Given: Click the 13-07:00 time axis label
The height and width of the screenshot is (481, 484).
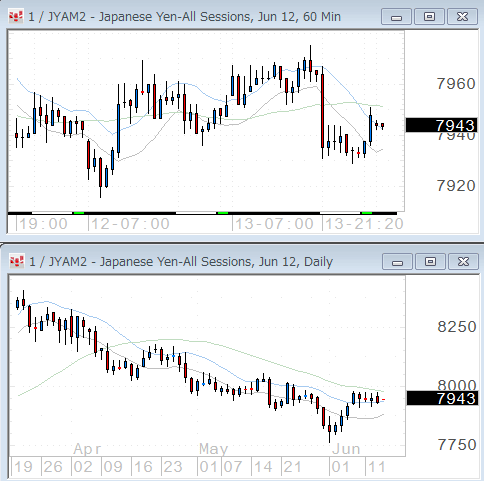Looking at the screenshot, I should [274, 224].
